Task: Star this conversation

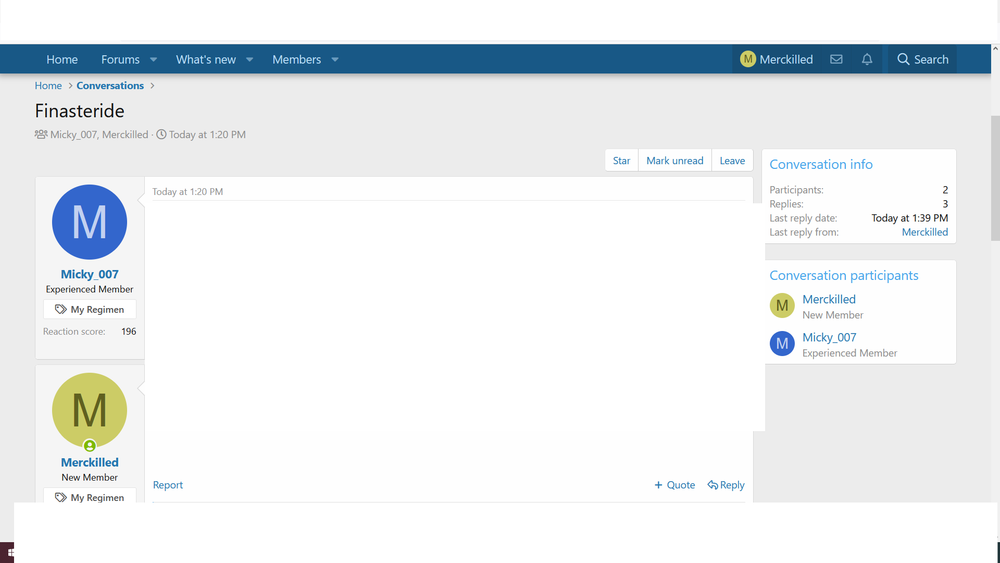Action: [x=621, y=161]
